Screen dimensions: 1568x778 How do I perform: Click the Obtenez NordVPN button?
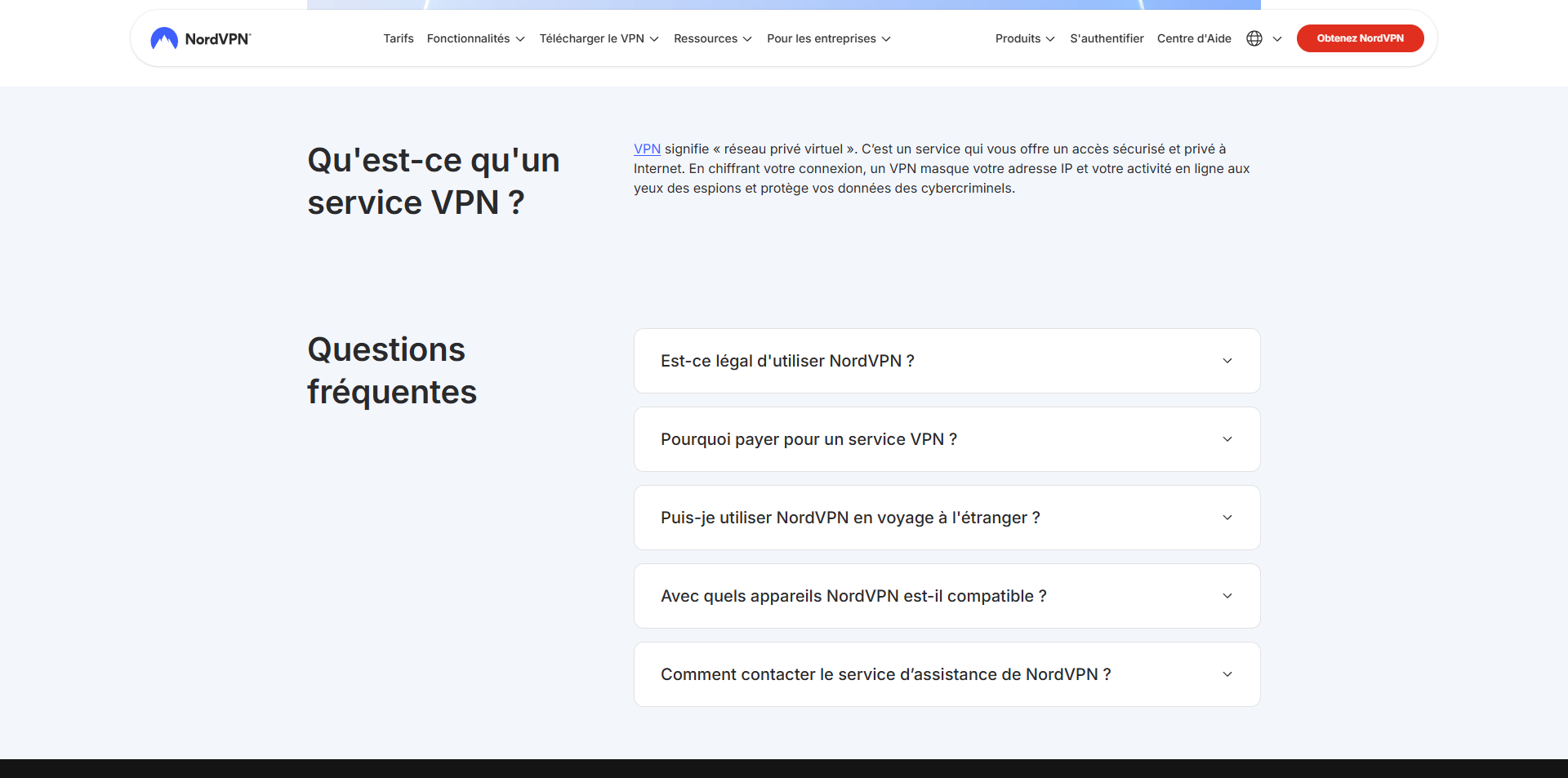[x=1360, y=38]
